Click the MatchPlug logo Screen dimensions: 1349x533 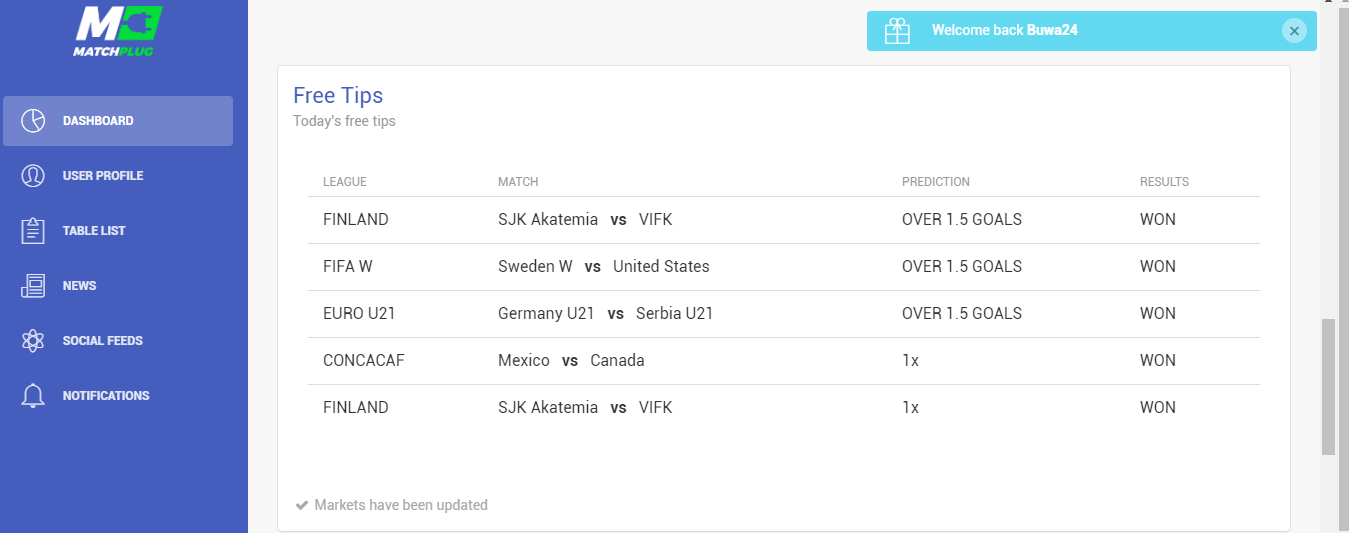pos(119,32)
